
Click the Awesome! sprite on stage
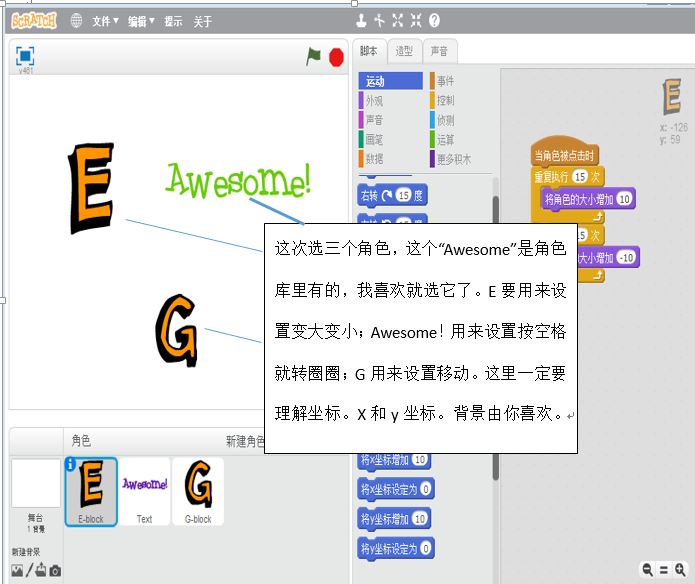(x=239, y=180)
